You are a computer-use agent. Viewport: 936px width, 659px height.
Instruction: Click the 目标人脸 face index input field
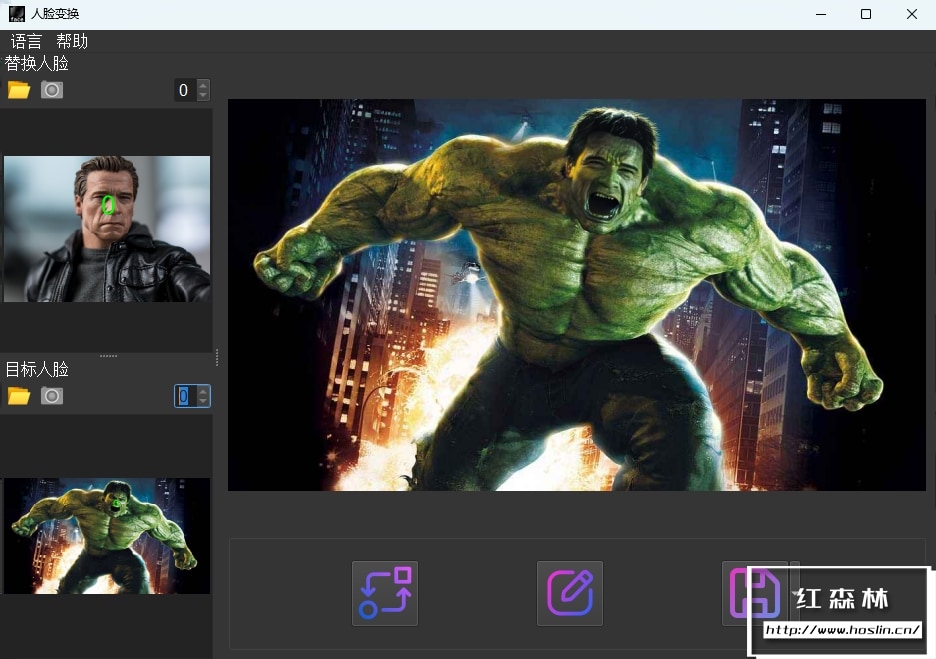(186, 396)
